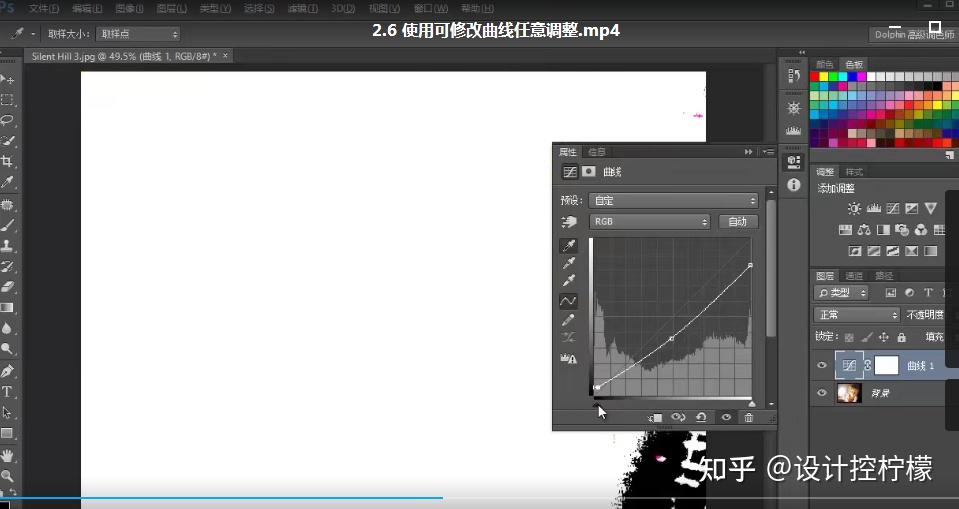The height and width of the screenshot is (509, 959).
Task: Click the gray point eyedropper in Curves
Action: point(569,263)
